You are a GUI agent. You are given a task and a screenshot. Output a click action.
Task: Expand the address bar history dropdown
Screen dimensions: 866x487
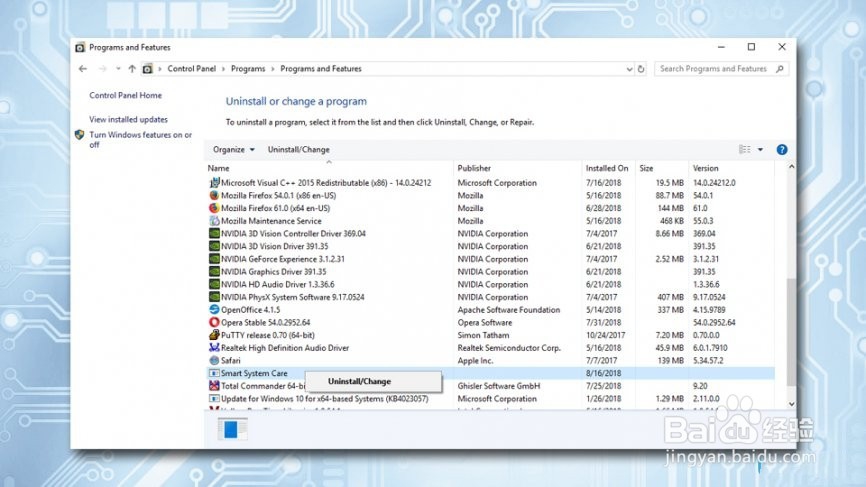[629, 69]
